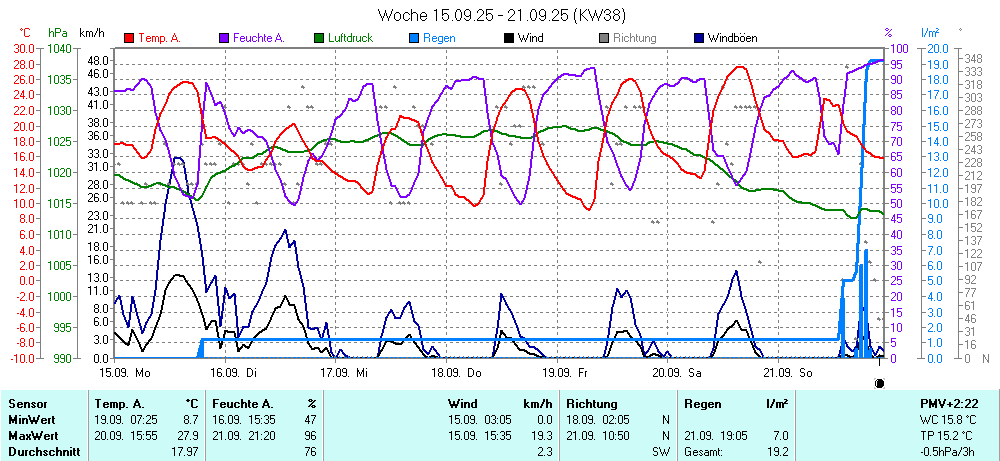The height and width of the screenshot is (461, 1000).
Task: Click the dark blue Windböen legend swatch
Action: [x=699, y=38]
